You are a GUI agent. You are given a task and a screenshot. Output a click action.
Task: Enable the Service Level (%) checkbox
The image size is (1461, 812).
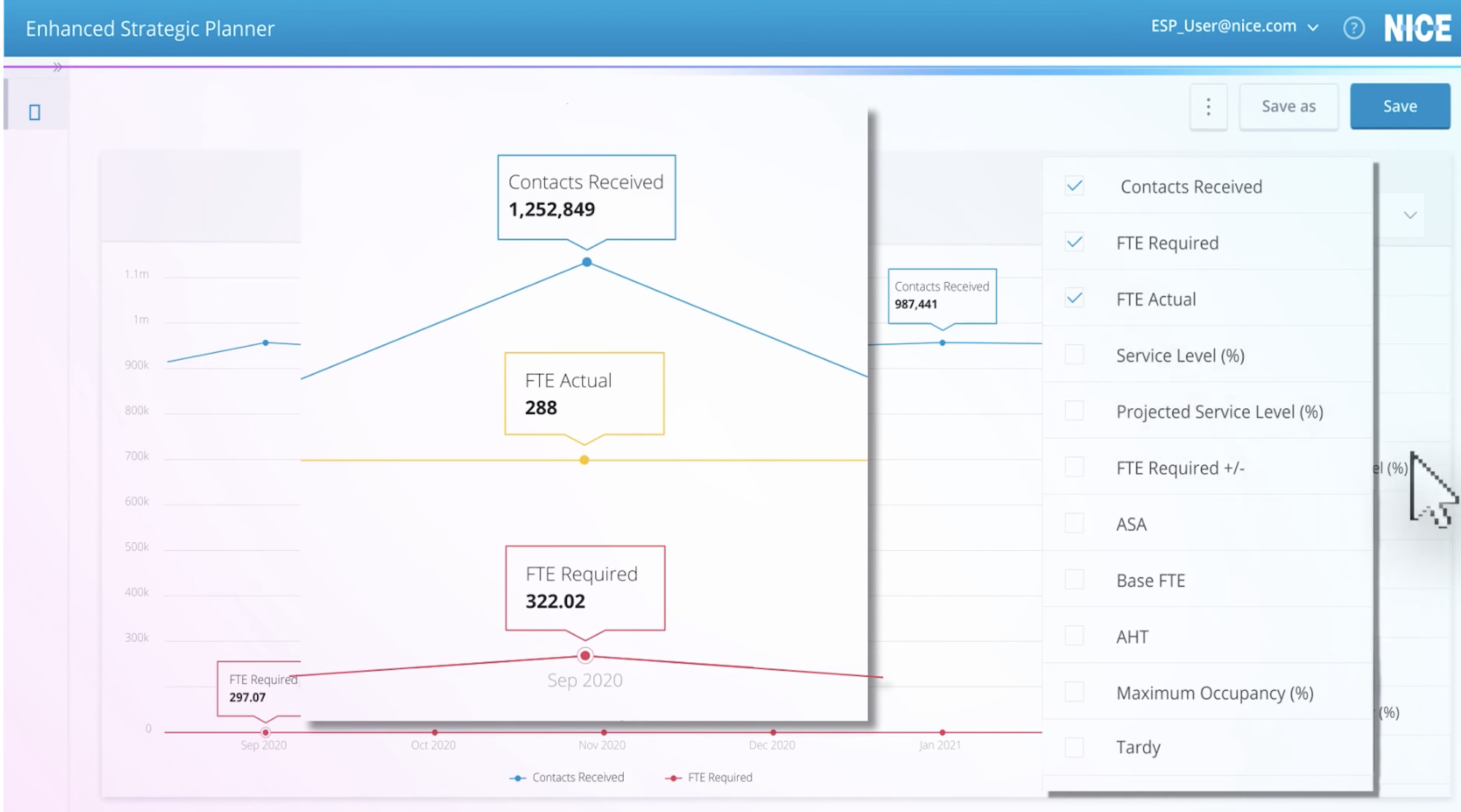[x=1075, y=355]
